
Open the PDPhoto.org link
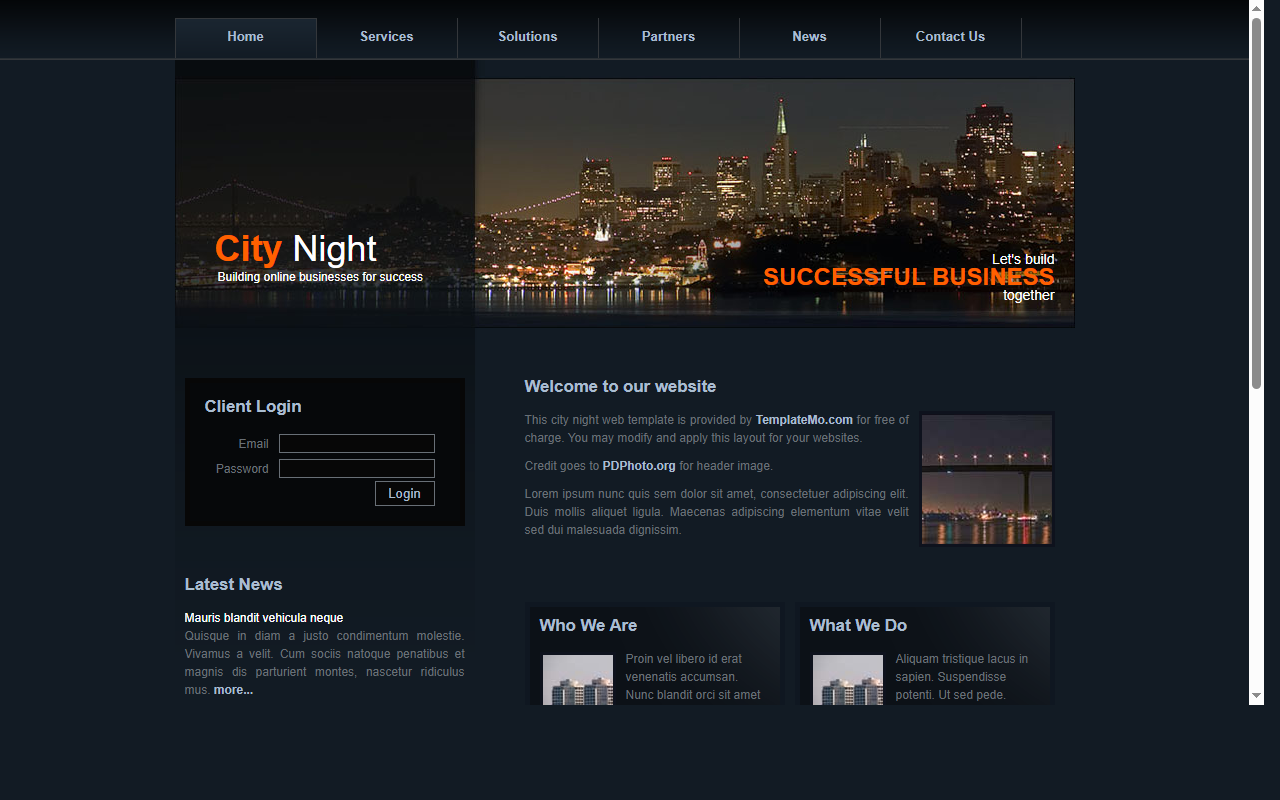(639, 466)
